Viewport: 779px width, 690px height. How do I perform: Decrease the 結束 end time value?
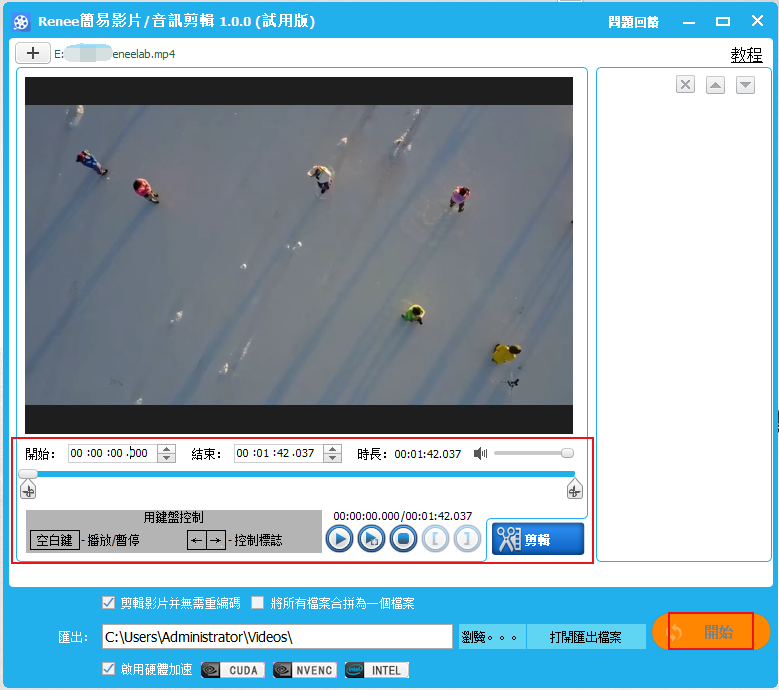(333, 458)
